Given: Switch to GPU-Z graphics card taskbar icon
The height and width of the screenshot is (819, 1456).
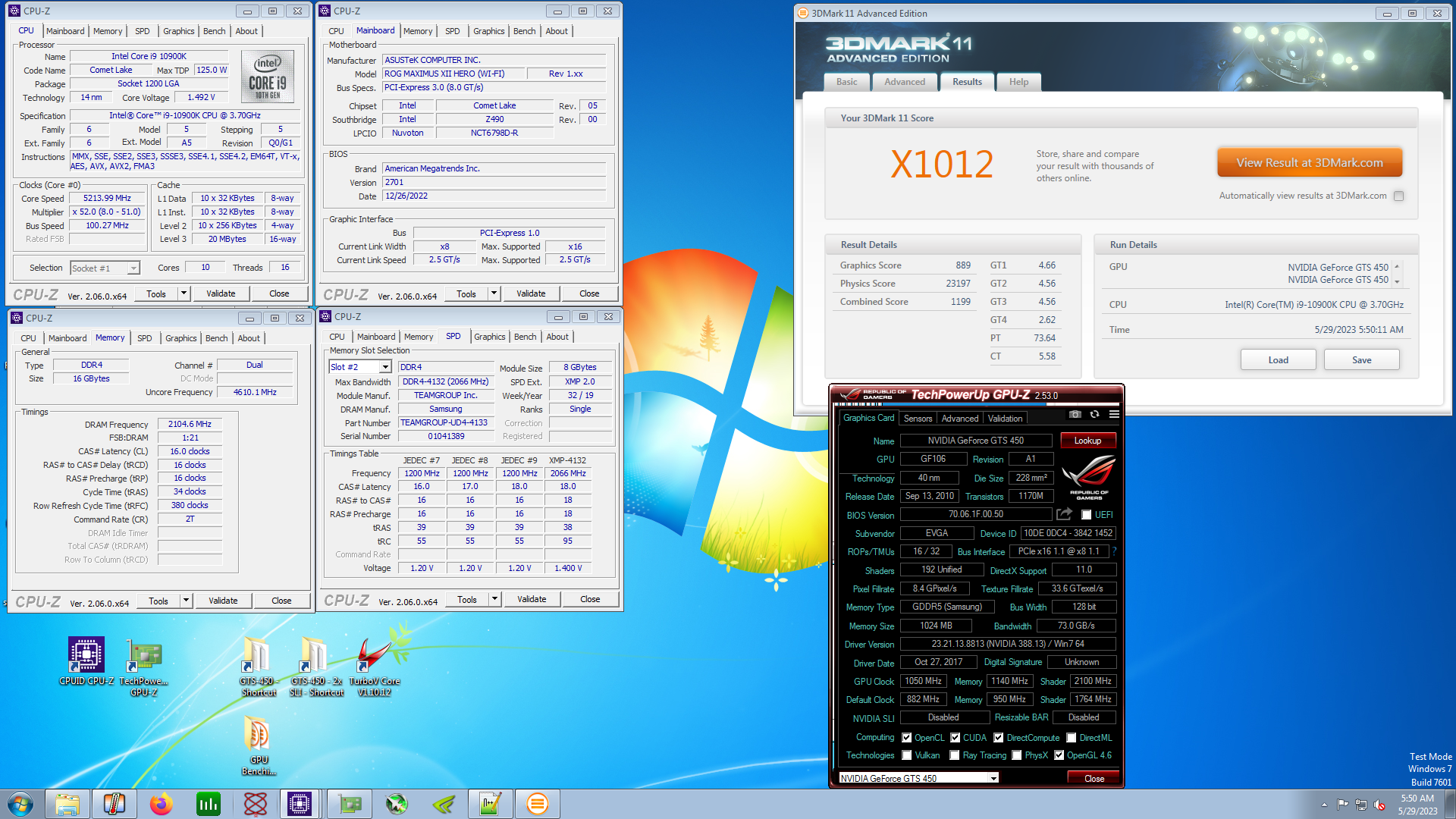Looking at the screenshot, I should click(x=350, y=804).
